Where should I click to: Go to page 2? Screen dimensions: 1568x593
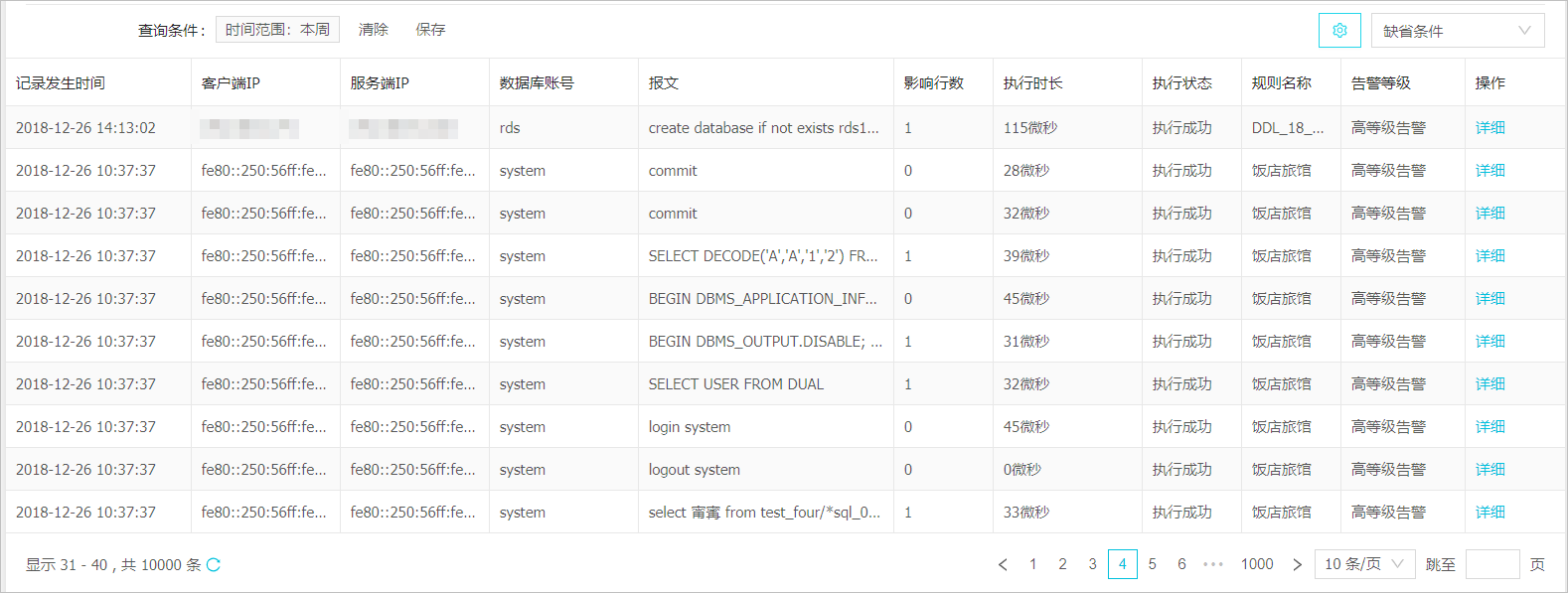[1062, 564]
